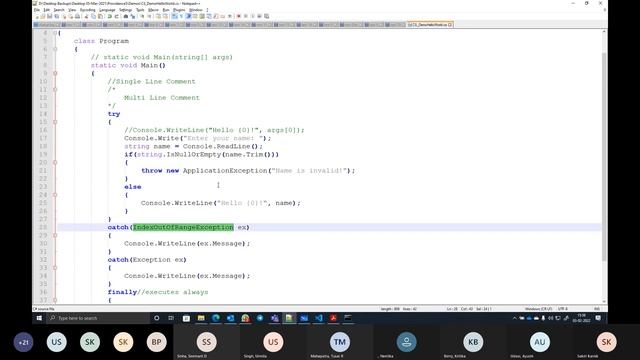Click the editor scrollbar down arrow
Viewport: 640px width, 360px height.
click(604, 302)
